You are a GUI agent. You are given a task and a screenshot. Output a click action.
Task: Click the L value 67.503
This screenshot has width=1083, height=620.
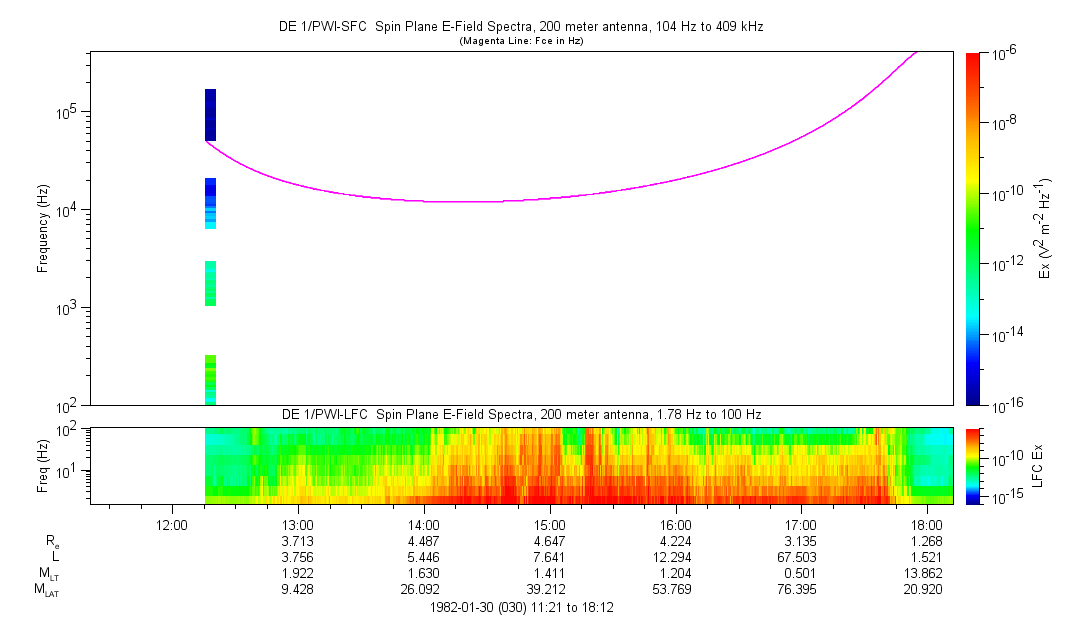pos(802,557)
